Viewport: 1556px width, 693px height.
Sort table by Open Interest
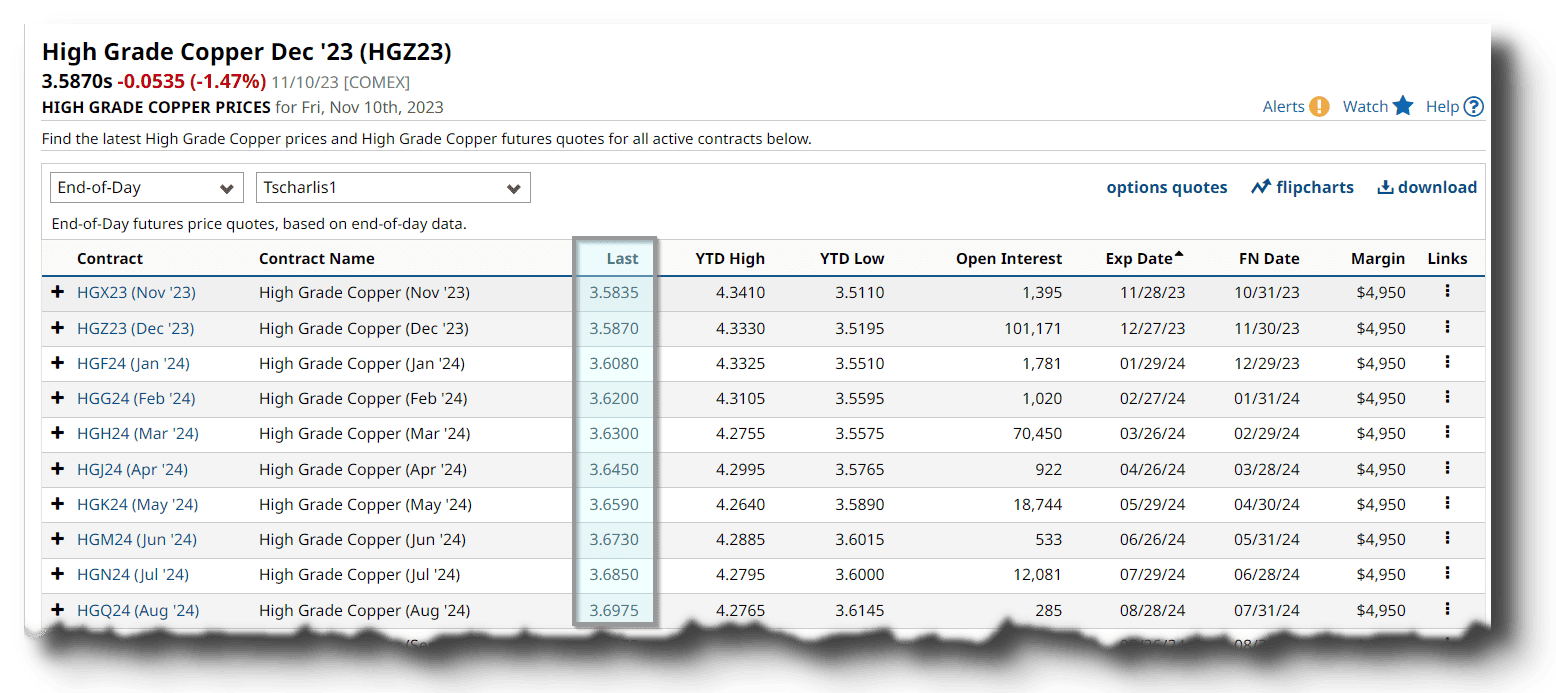coord(1008,258)
